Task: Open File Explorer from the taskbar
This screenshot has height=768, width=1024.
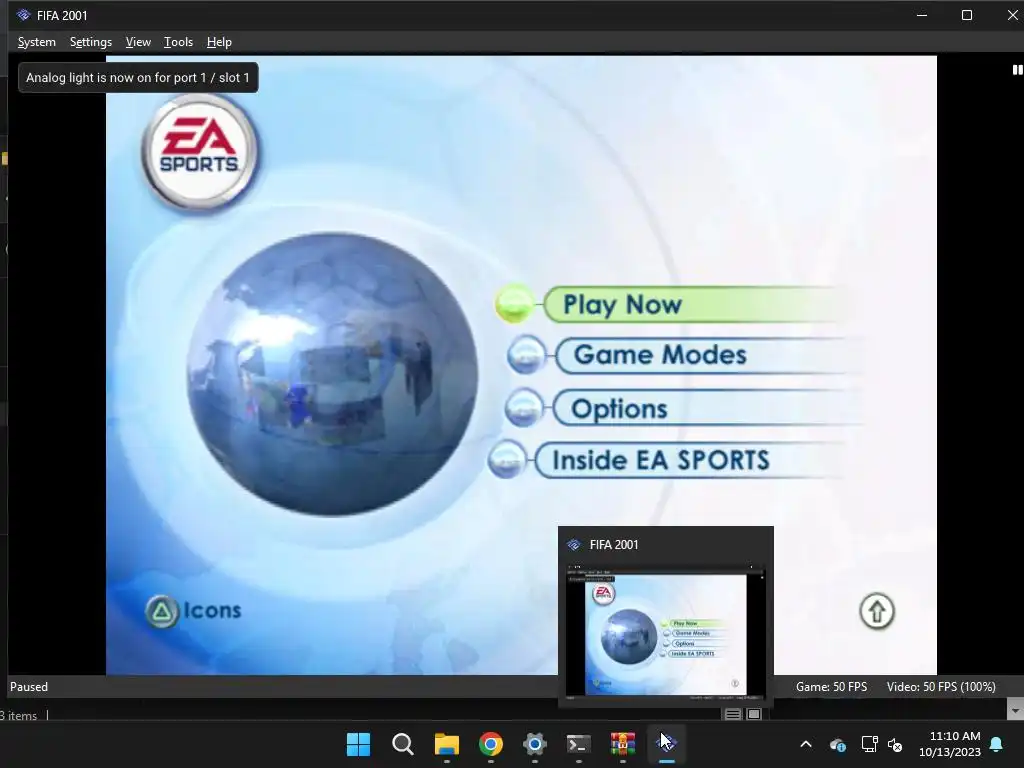Action: point(447,744)
